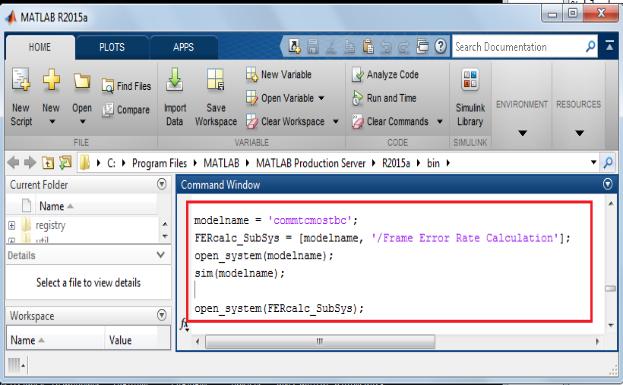Select the bin folder in the path
The image size is (623, 385).
pos(433,163)
